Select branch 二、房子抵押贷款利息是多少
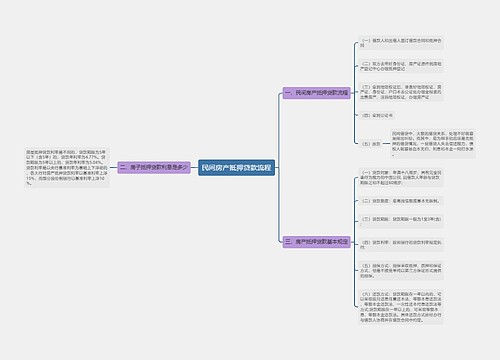Screen dimensions: 500x360 [154, 167]
